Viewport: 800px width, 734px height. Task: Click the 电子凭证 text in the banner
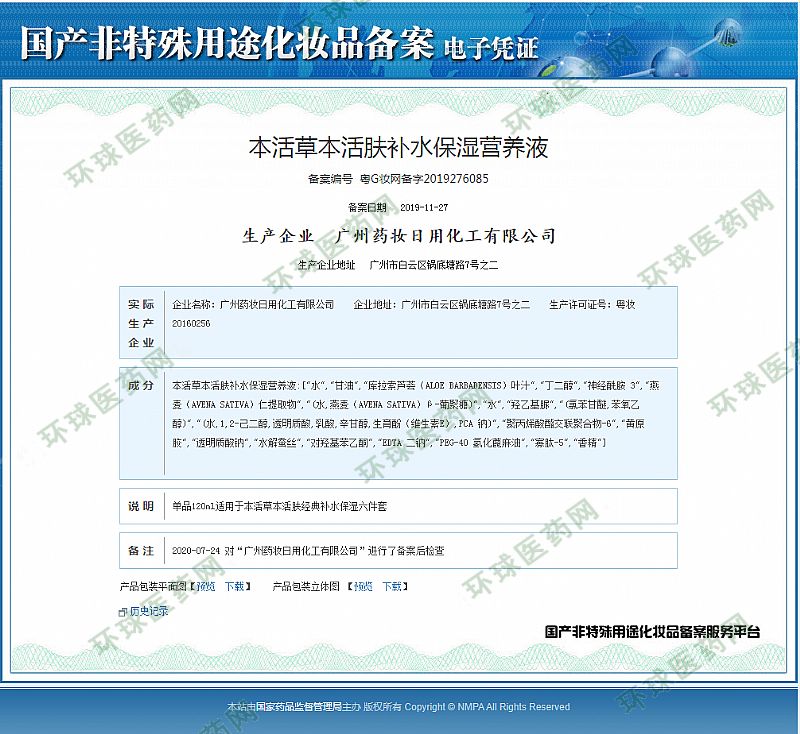click(x=490, y=47)
